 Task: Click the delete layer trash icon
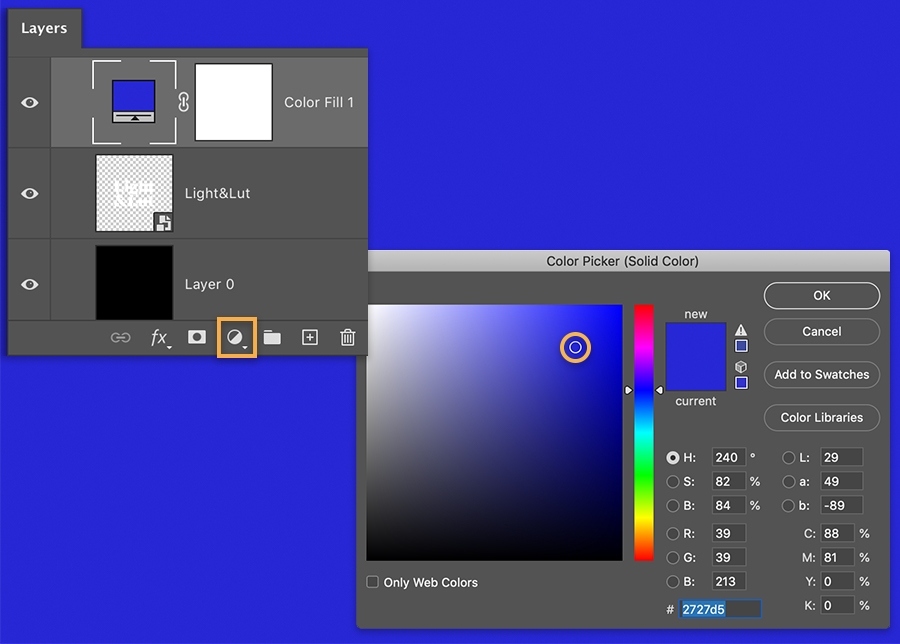coord(347,338)
